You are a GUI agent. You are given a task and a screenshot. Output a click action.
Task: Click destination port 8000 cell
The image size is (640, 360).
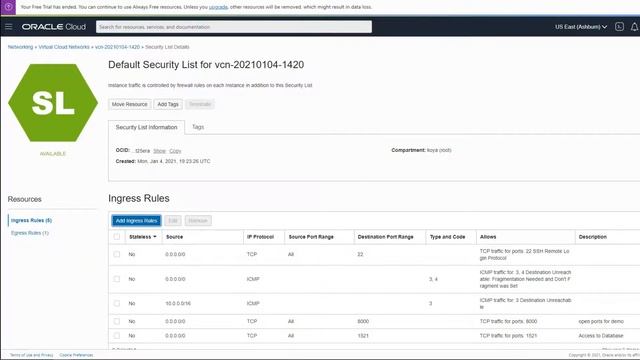click(363, 322)
